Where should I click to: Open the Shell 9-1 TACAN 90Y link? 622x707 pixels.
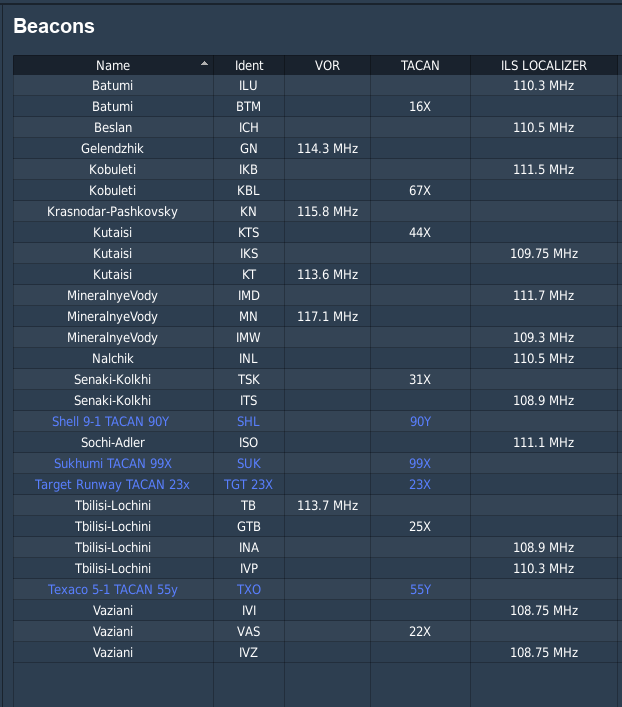pyautogui.click(x=111, y=422)
